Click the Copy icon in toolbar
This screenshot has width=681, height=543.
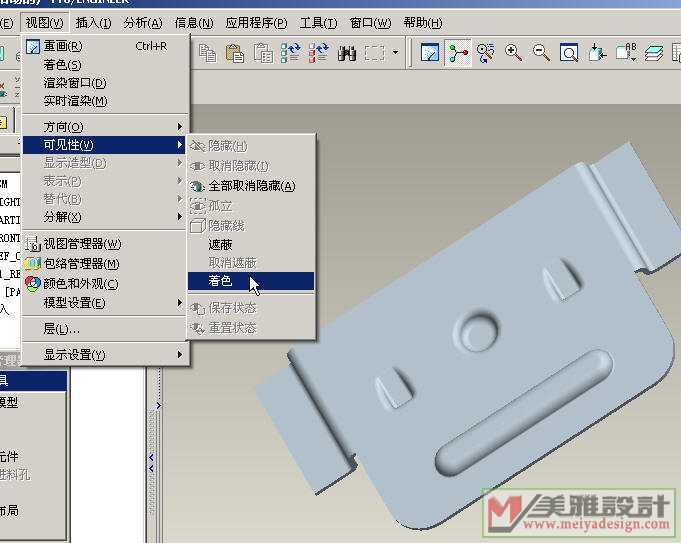208,53
